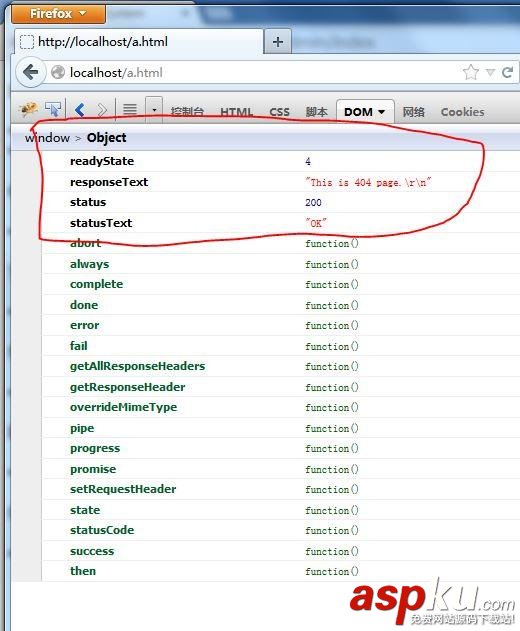Select getAllResponseHeaders in the DOM list
520x631 pixels.
(x=137, y=366)
